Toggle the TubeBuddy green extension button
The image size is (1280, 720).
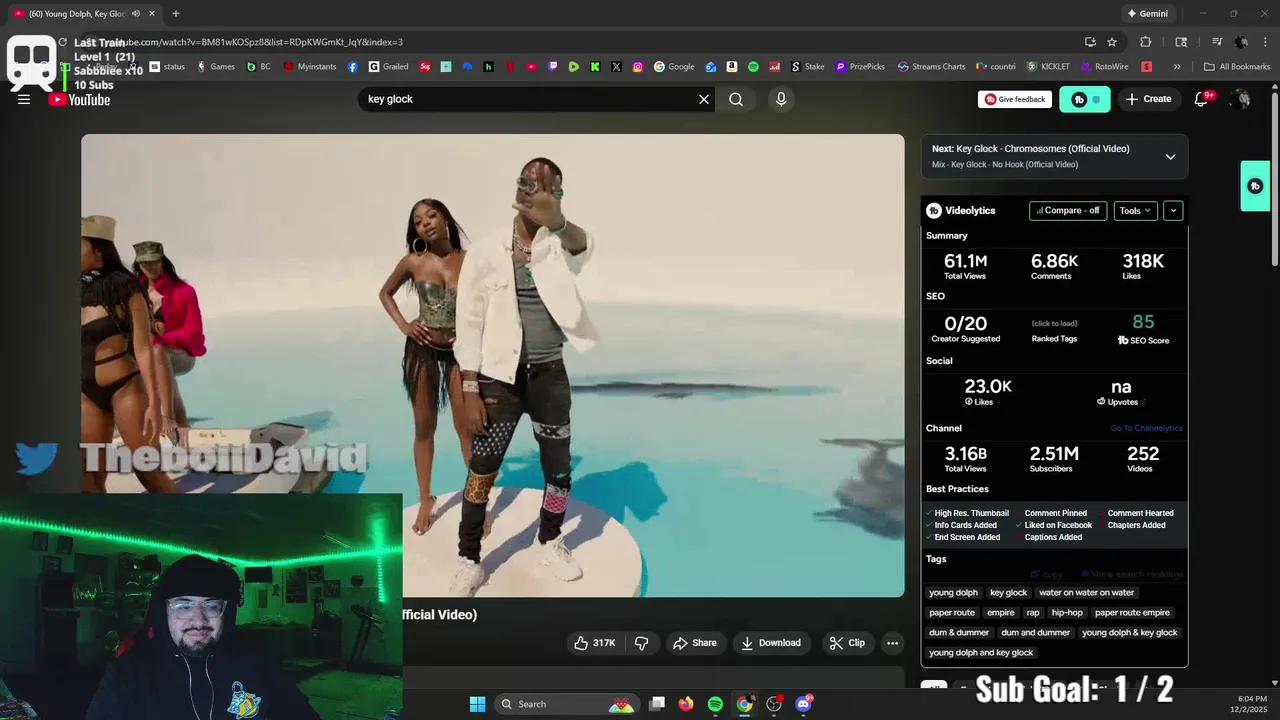[1085, 99]
